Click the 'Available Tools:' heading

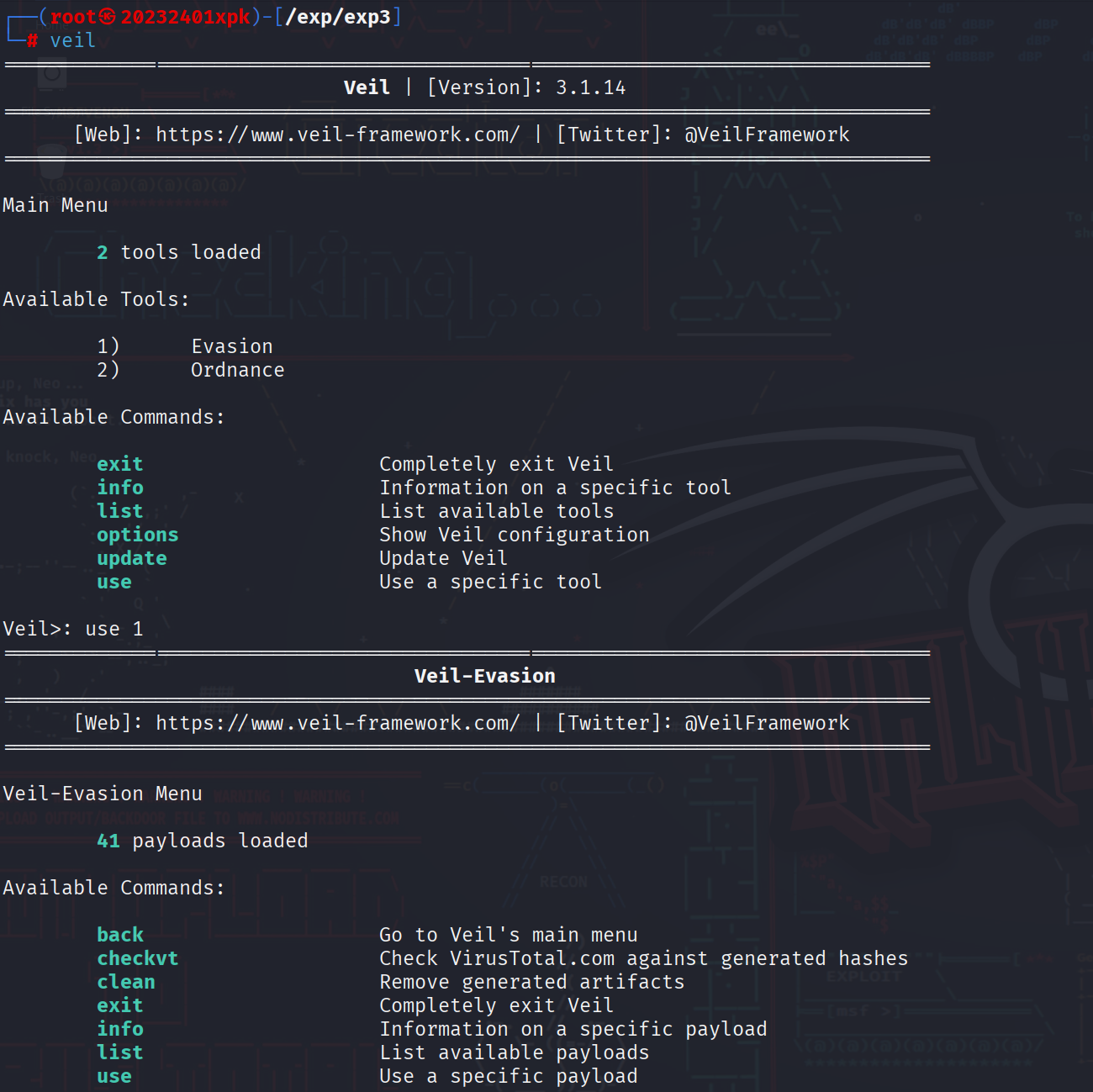pos(96,299)
